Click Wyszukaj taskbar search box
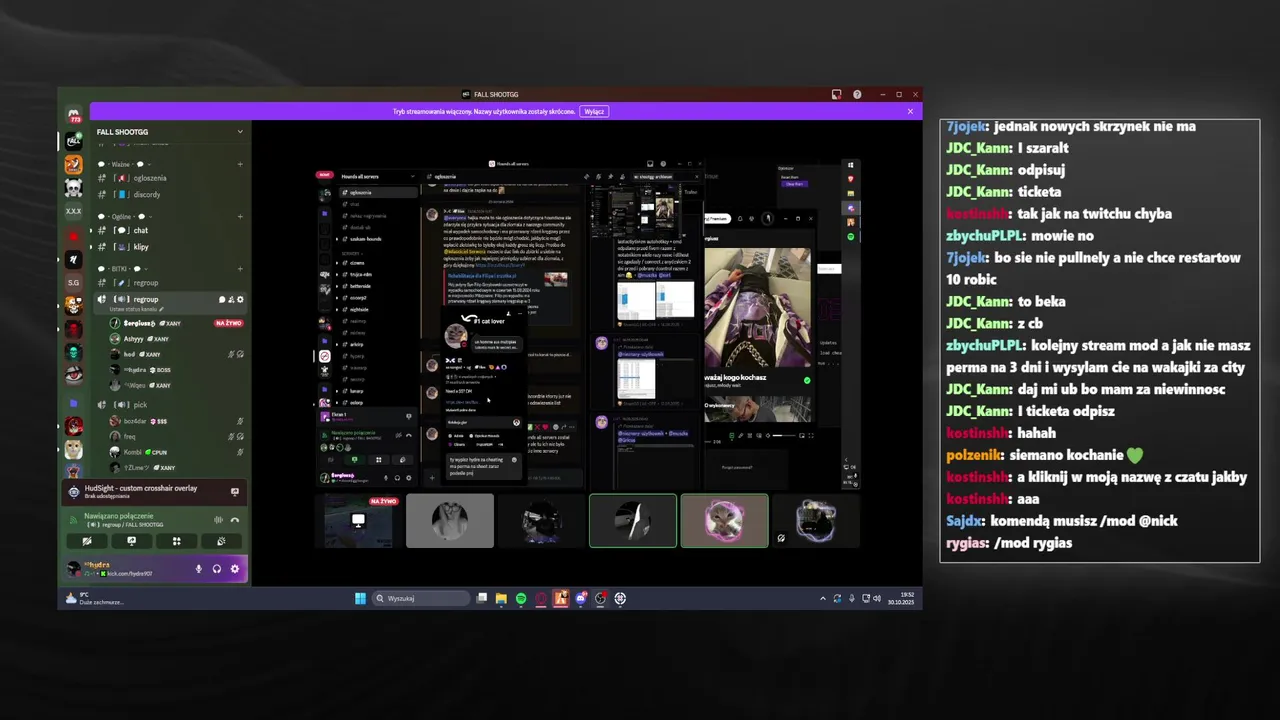Image resolution: width=1280 pixels, height=720 pixels. click(x=420, y=598)
